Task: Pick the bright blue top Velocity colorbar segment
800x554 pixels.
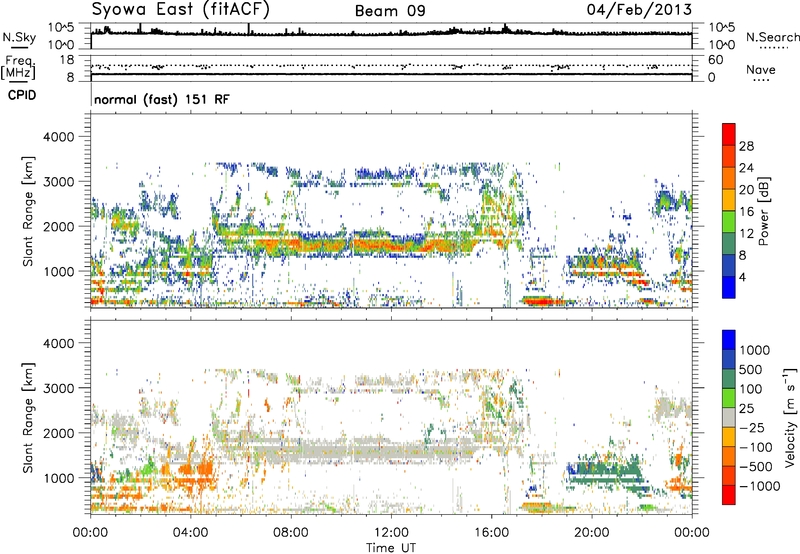Action: point(729,340)
